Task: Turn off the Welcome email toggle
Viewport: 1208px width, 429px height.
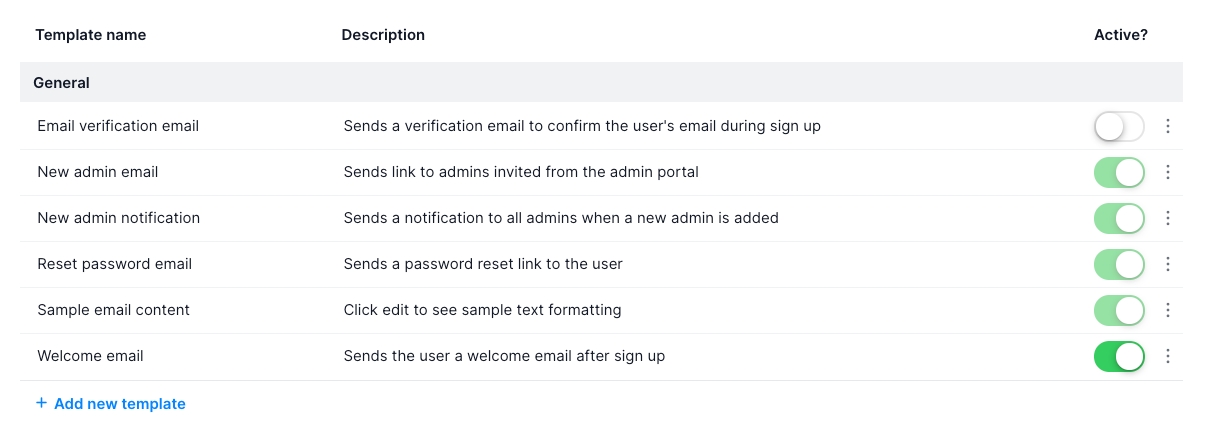Action: [1119, 357]
